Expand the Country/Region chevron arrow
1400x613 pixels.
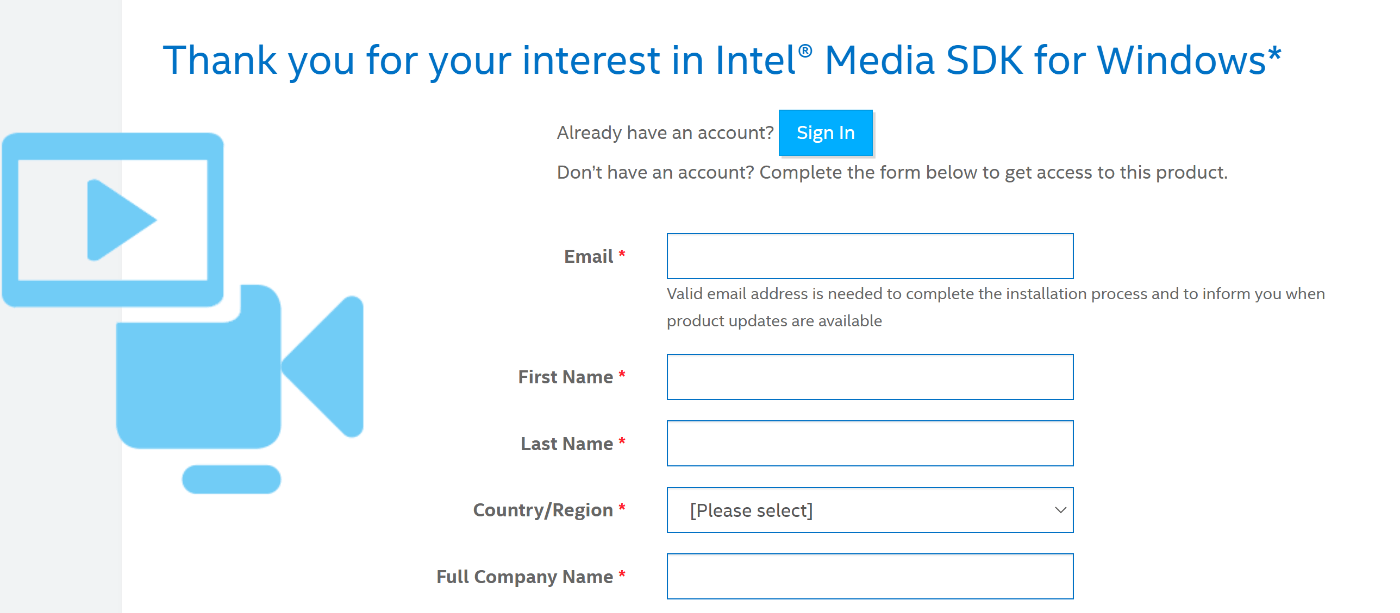coord(1061,510)
